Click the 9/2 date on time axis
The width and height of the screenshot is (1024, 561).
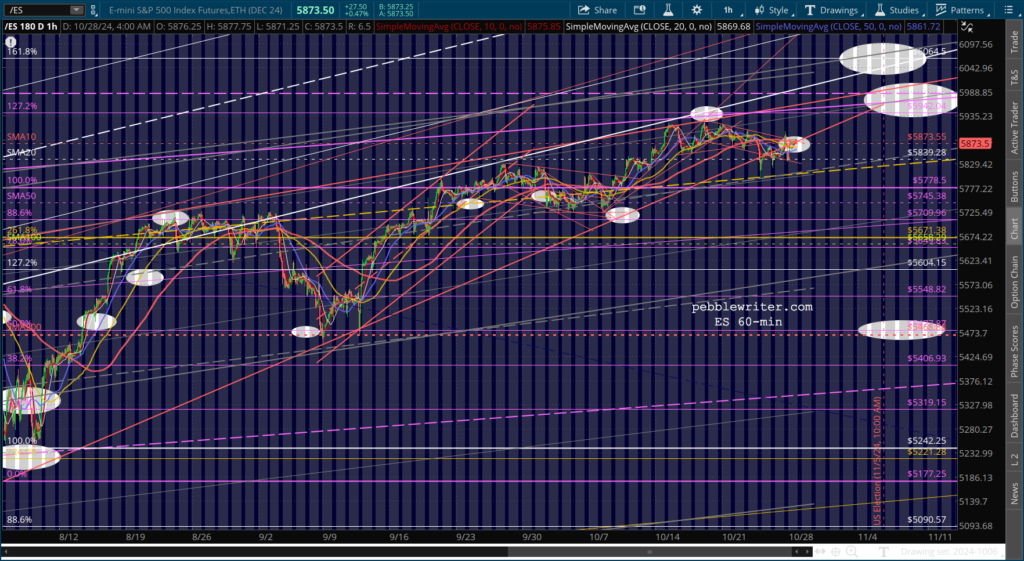(x=266, y=536)
